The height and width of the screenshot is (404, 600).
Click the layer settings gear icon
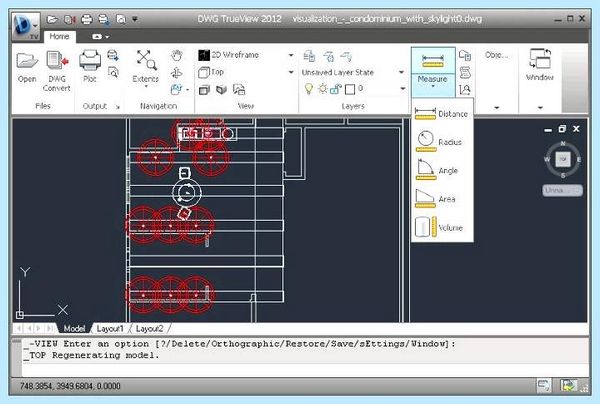click(329, 57)
